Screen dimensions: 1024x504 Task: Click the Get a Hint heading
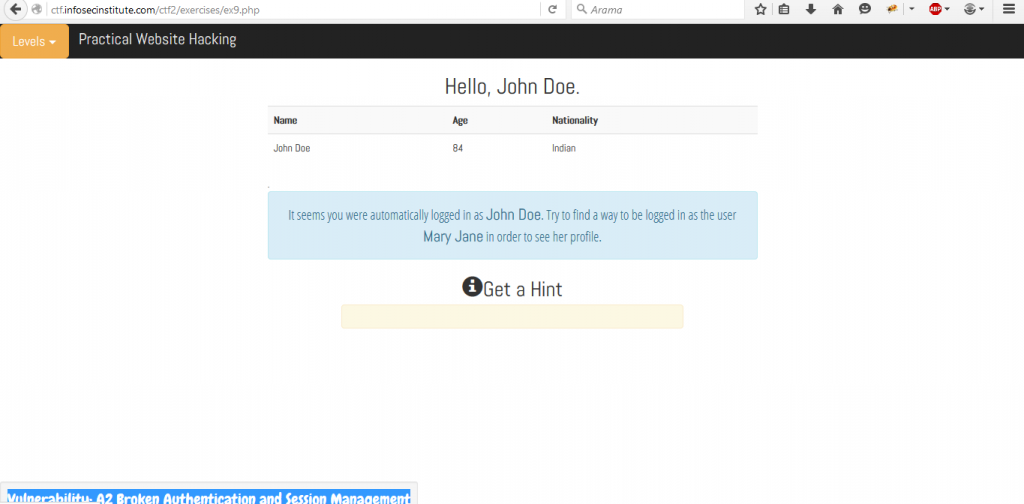click(522, 289)
